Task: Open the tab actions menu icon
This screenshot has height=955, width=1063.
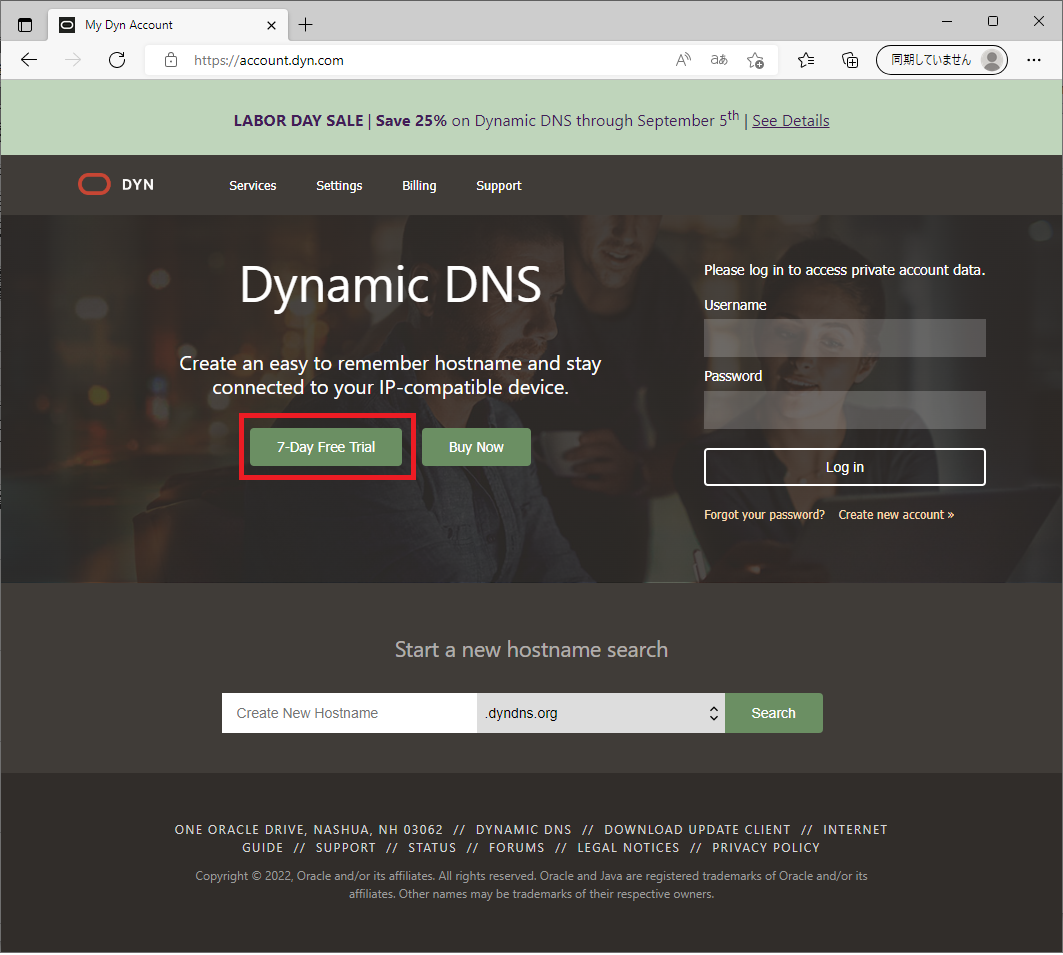Action: click(x=25, y=24)
